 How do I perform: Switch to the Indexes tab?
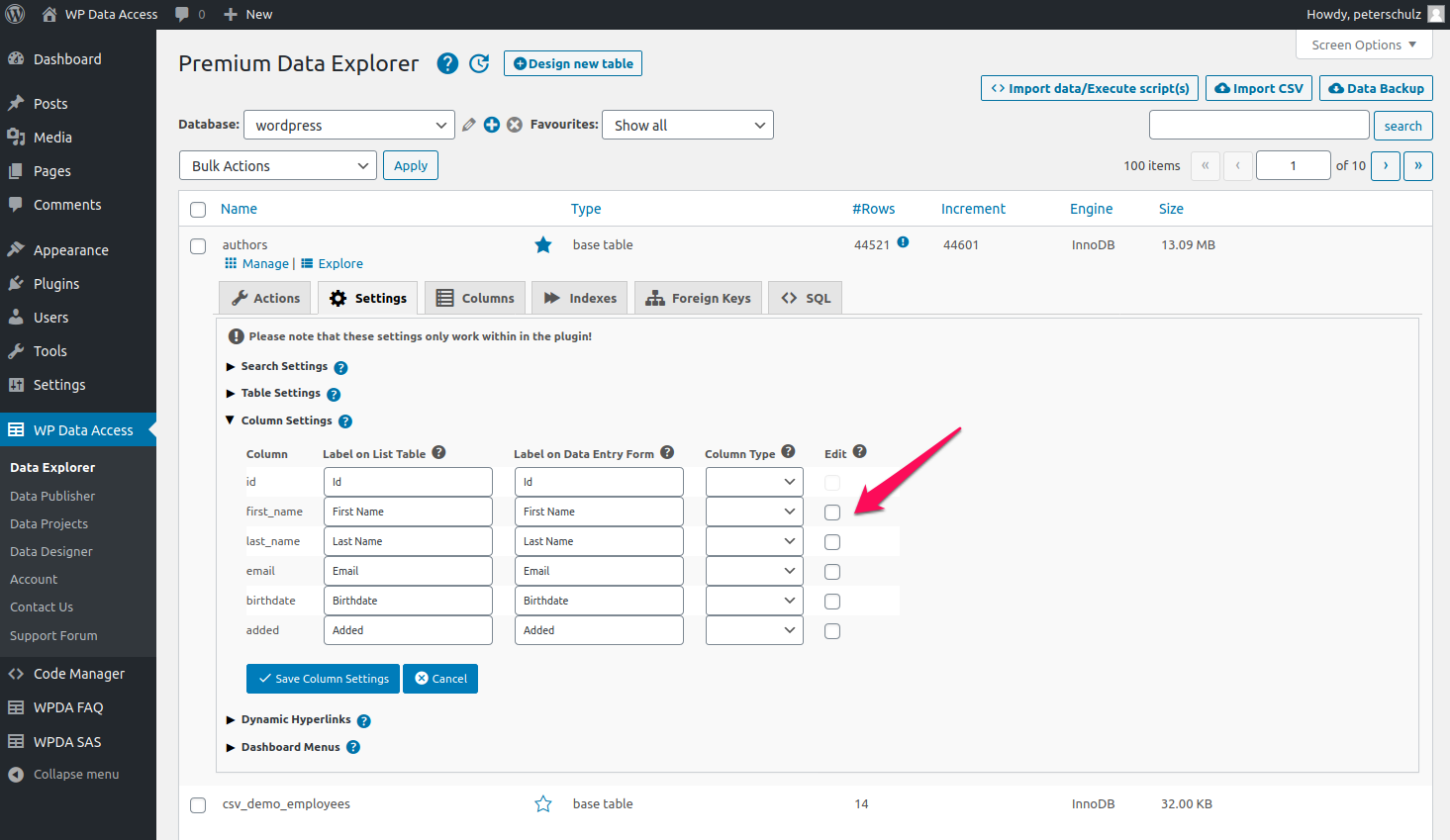point(580,298)
